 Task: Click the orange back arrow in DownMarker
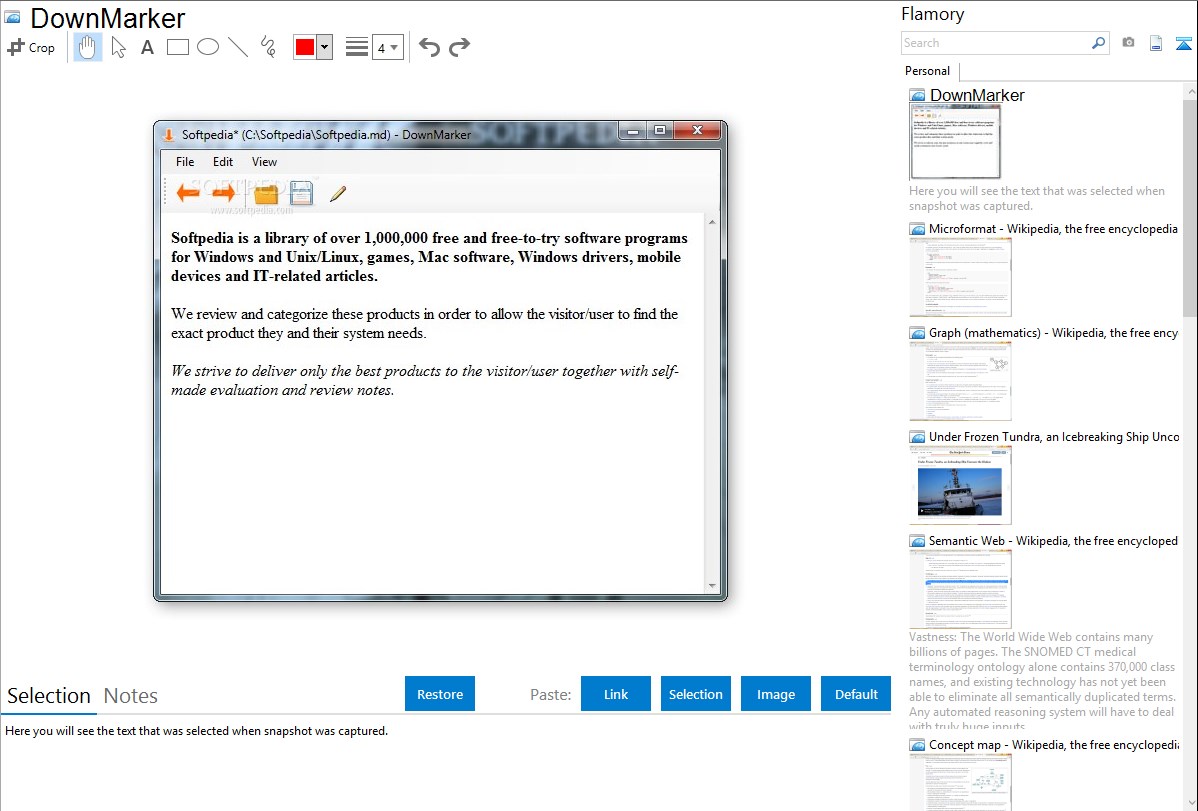187,193
